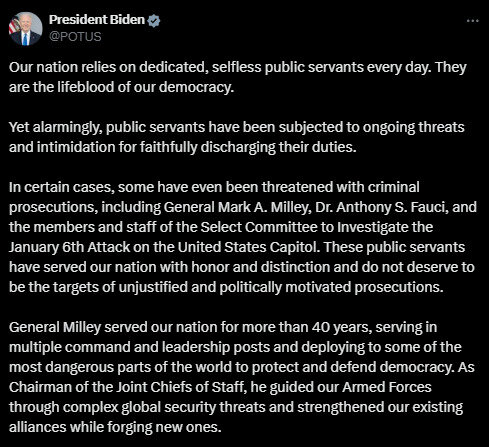Click the phrase 'more than 40 years'
This screenshot has height=447, width=489.
click(x=307, y=327)
